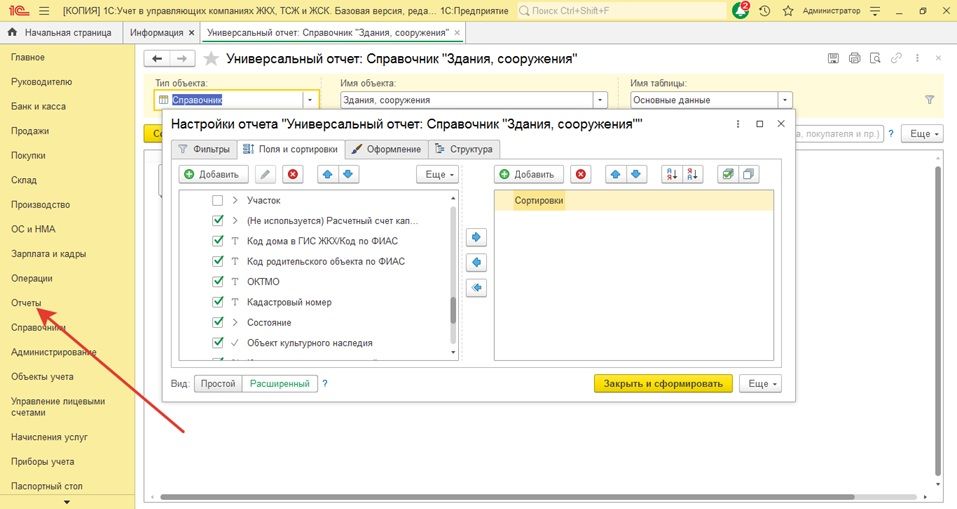Expand the Состояние field node
Screen dimensions: 957x509
click(x=234, y=323)
